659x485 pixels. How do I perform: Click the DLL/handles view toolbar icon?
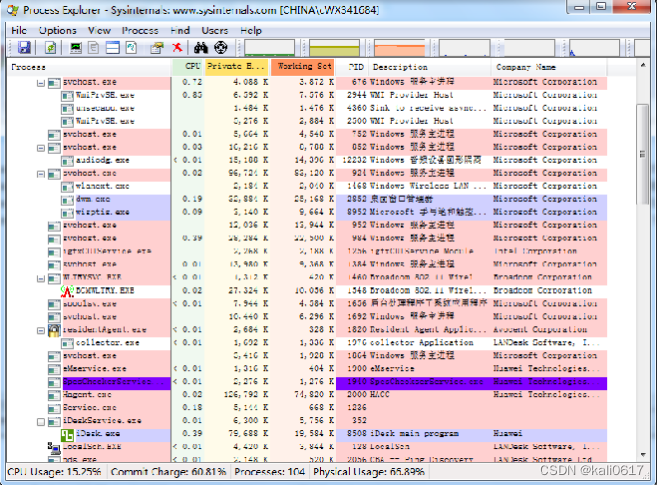pyautogui.click(x=131, y=47)
